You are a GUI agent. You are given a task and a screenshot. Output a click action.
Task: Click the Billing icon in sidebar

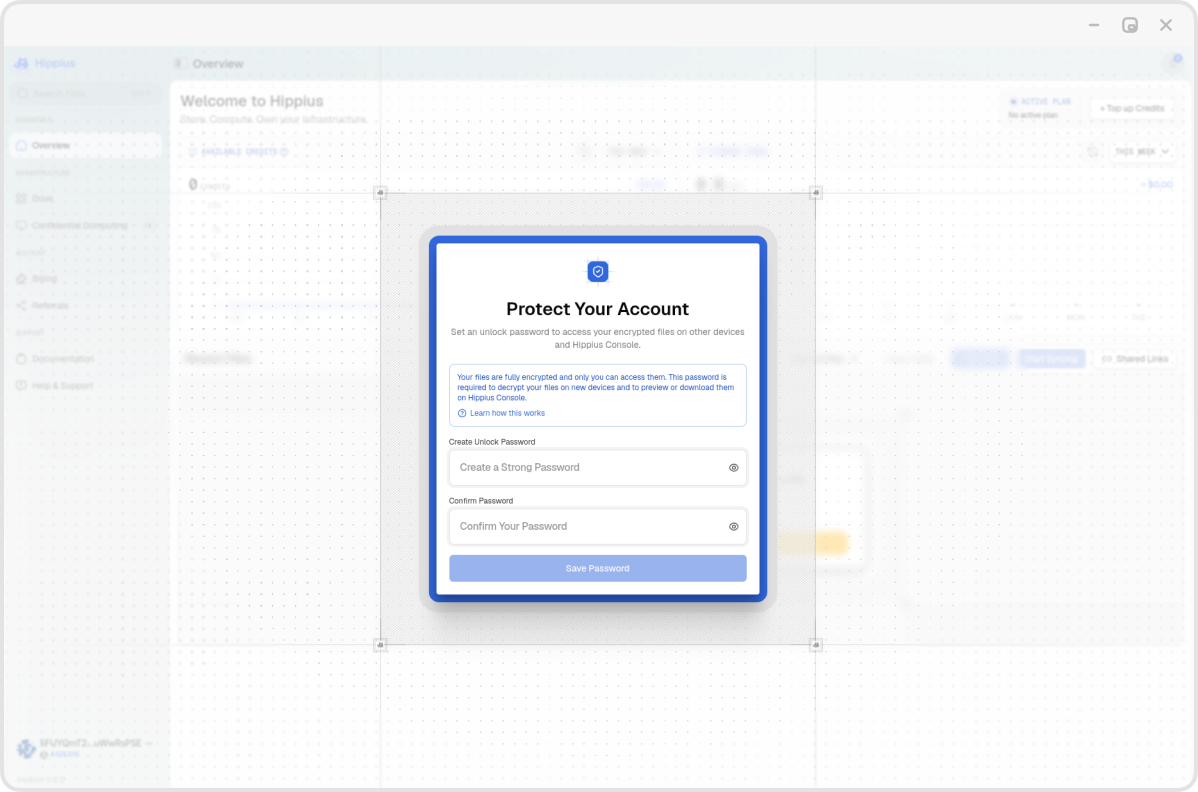[21, 279]
